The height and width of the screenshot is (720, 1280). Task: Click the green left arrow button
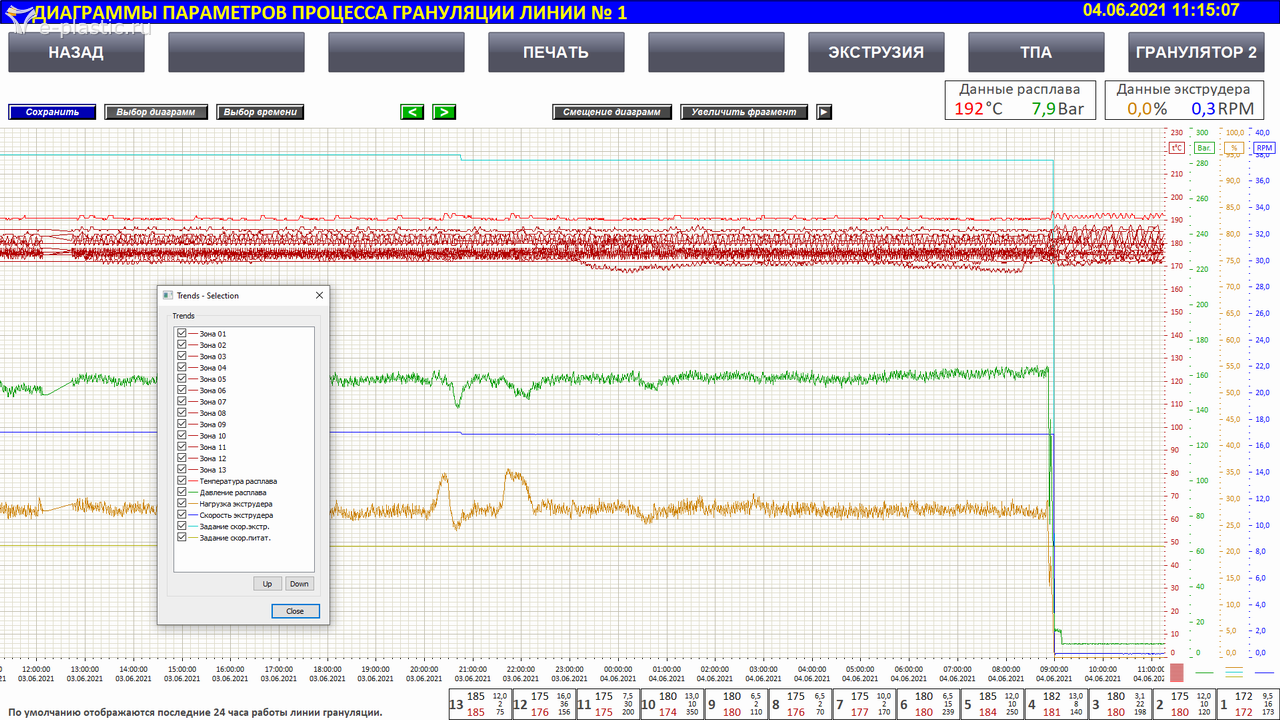point(412,112)
